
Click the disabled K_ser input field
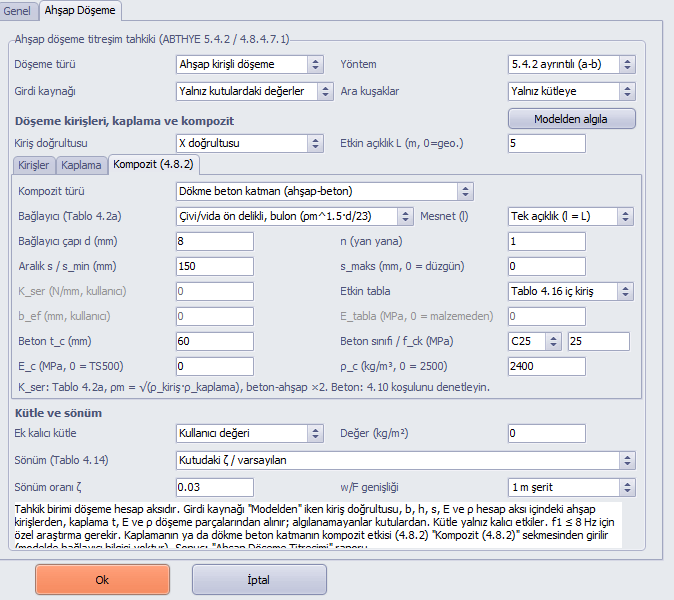tap(214, 291)
